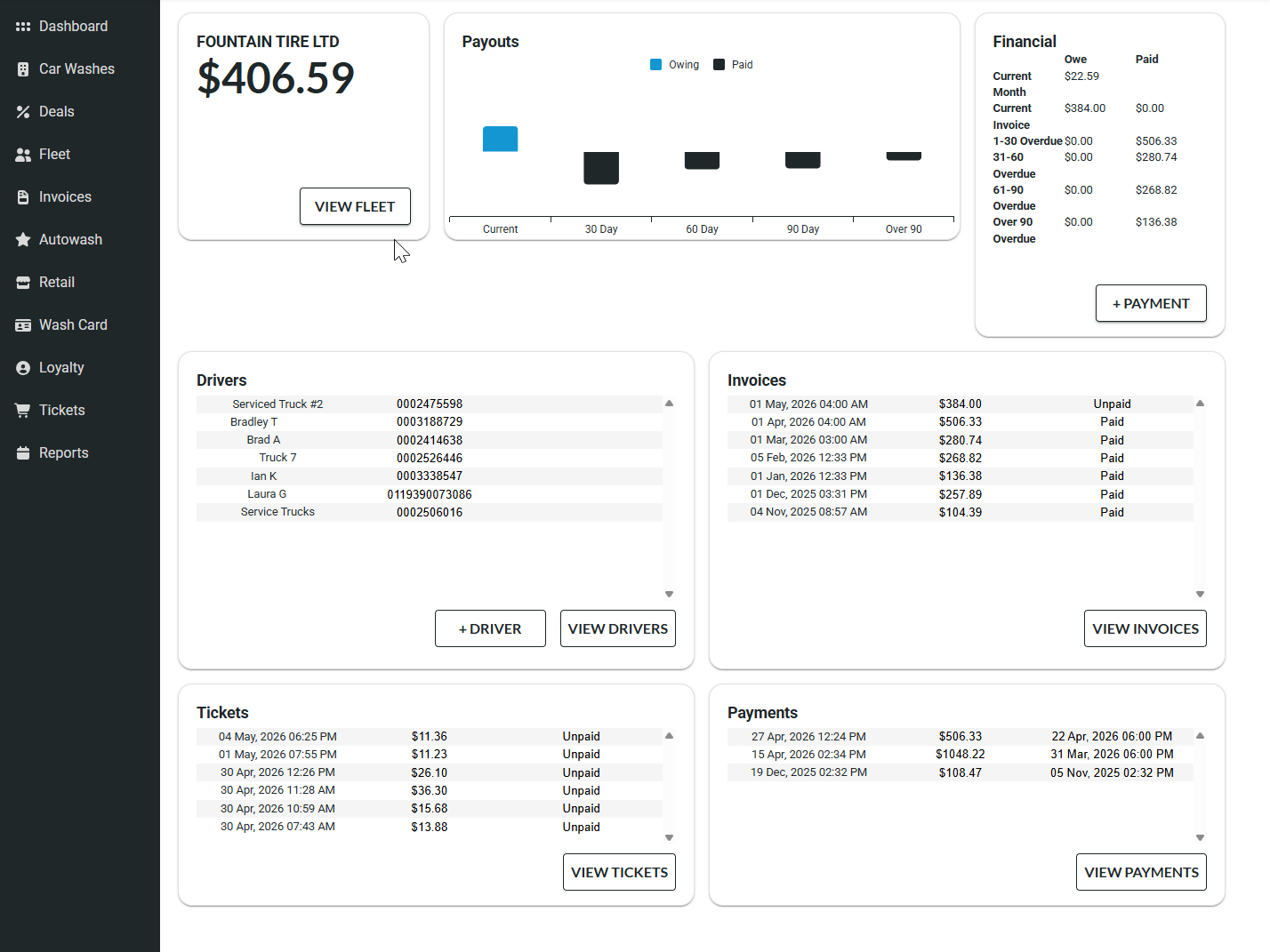Click the Deals percent icon

23,112
